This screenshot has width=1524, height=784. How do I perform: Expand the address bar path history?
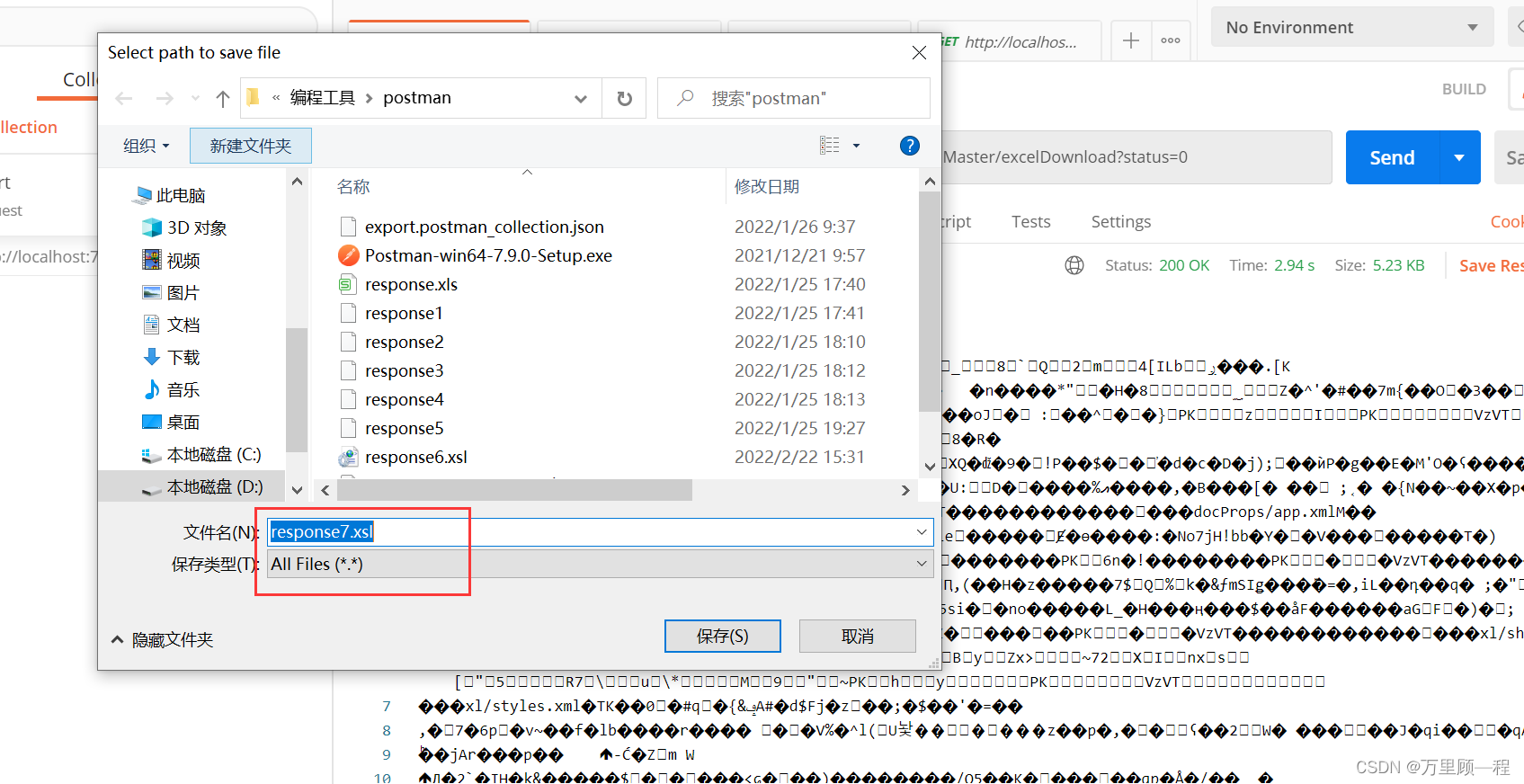pyautogui.click(x=581, y=98)
